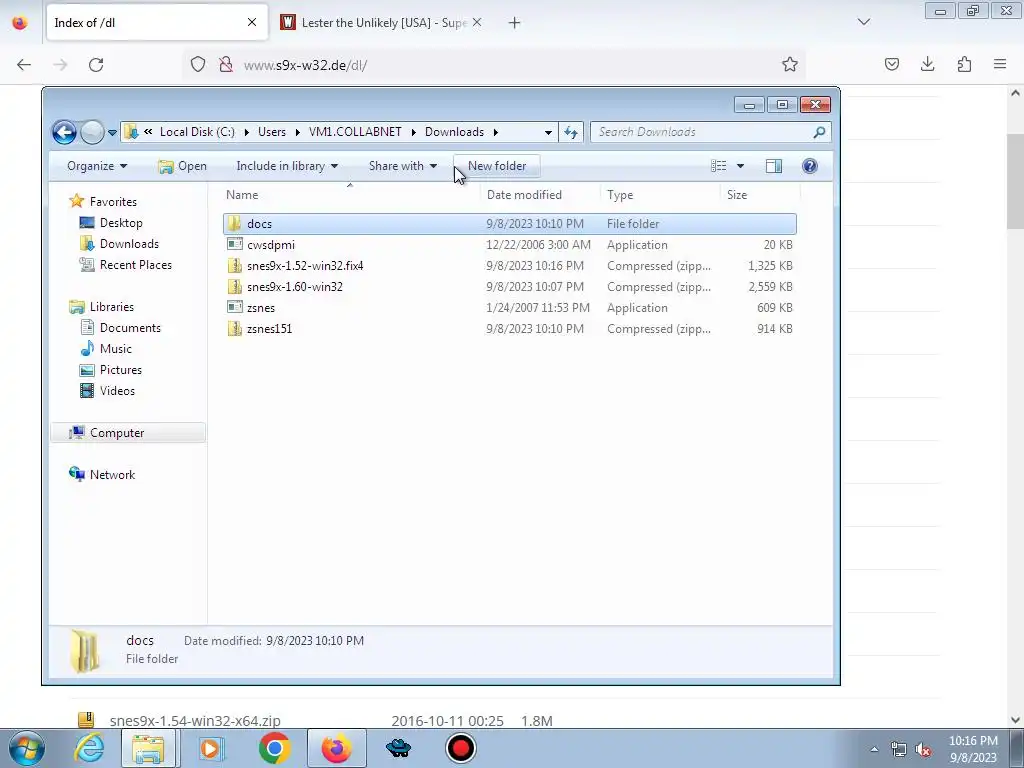The height and width of the screenshot is (768, 1024).
Task: Open the Firefox downloads panel
Action: [927, 64]
